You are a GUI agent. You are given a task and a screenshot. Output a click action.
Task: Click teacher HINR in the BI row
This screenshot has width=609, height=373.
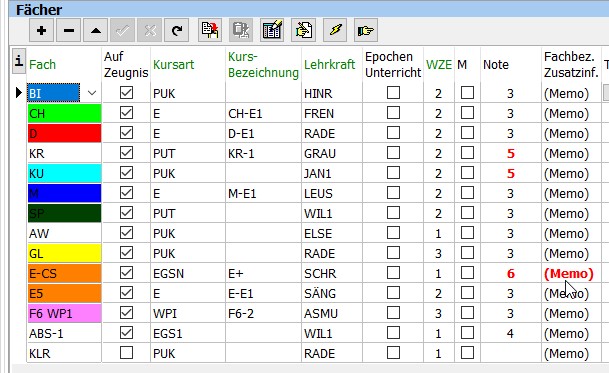[318, 94]
